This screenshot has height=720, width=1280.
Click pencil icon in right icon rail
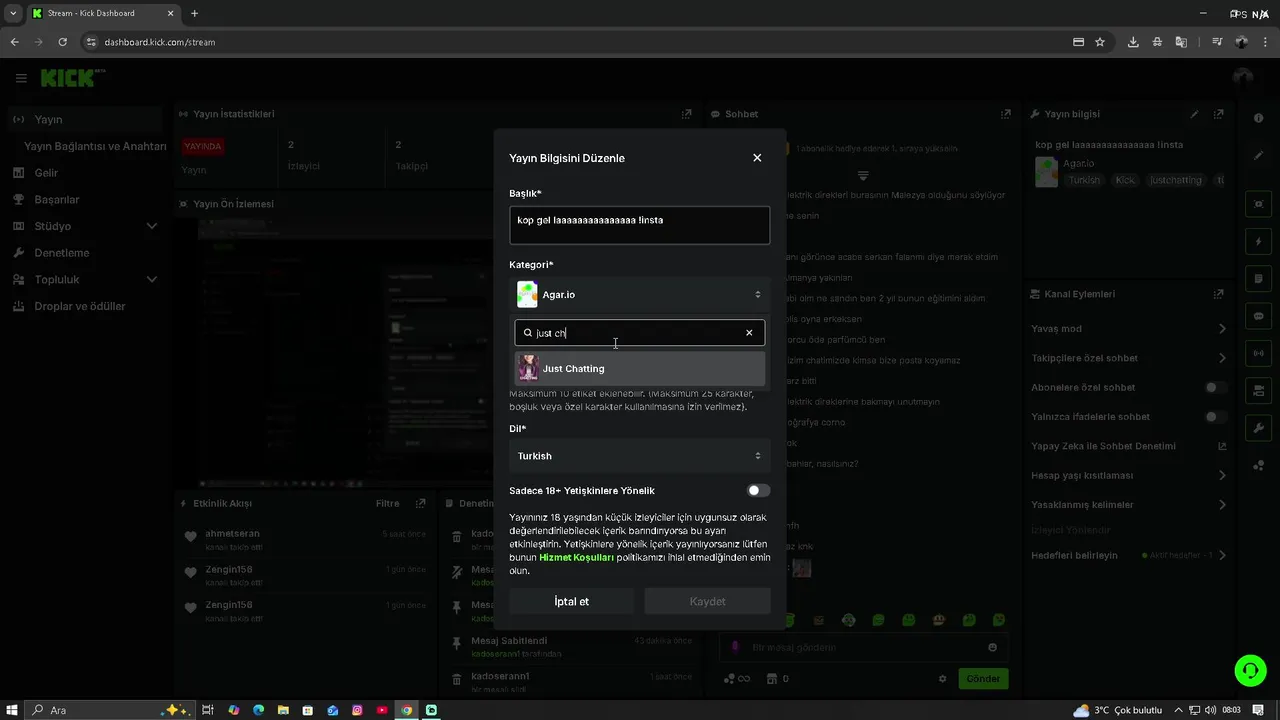pyautogui.click(x=1258, y=156)
